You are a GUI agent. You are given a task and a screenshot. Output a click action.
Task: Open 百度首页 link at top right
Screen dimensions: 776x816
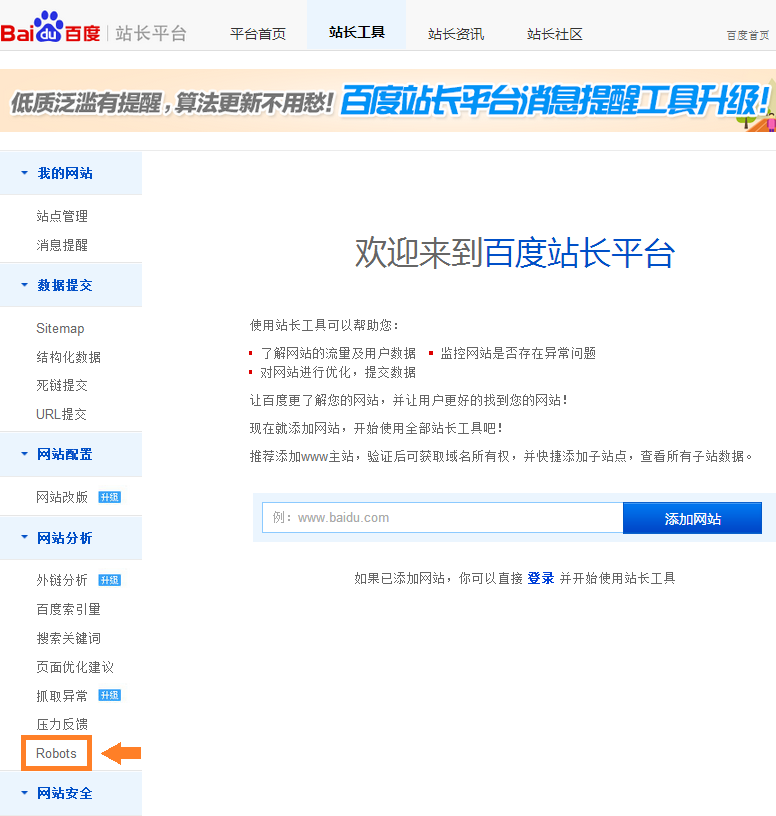tap(747, 35)
